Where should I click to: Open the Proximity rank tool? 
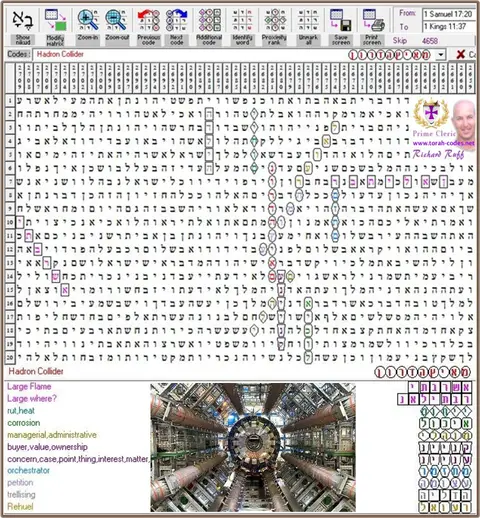[x=275, y=20]
